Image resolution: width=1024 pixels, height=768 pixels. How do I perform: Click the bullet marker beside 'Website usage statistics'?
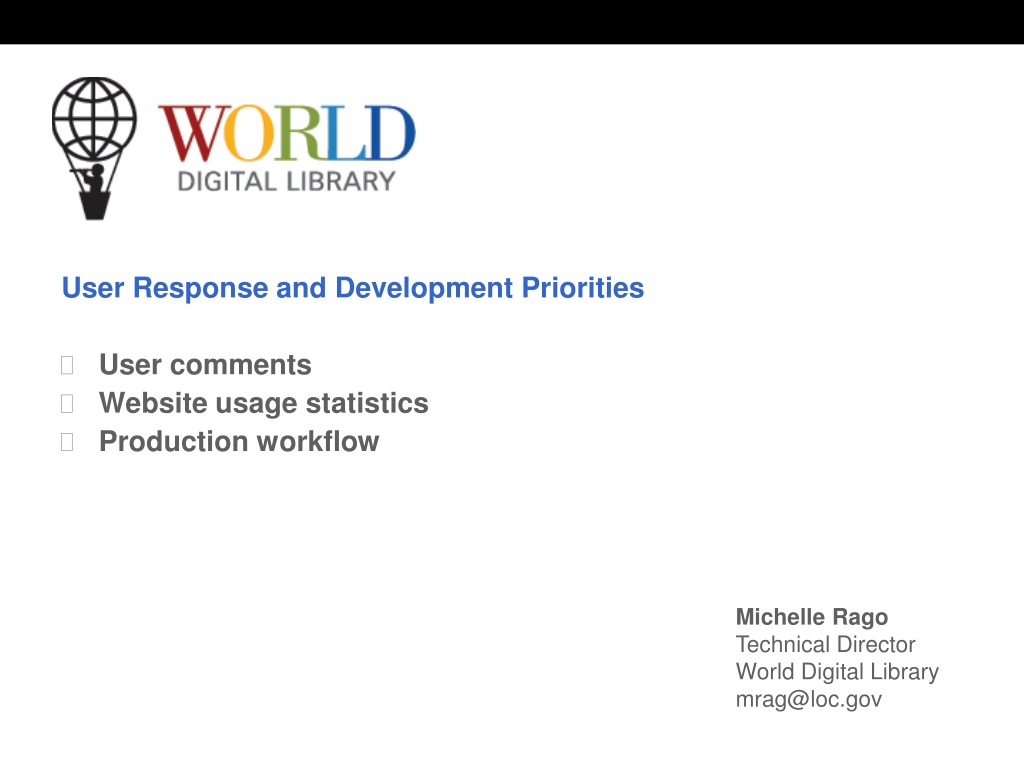coord(67,404)
